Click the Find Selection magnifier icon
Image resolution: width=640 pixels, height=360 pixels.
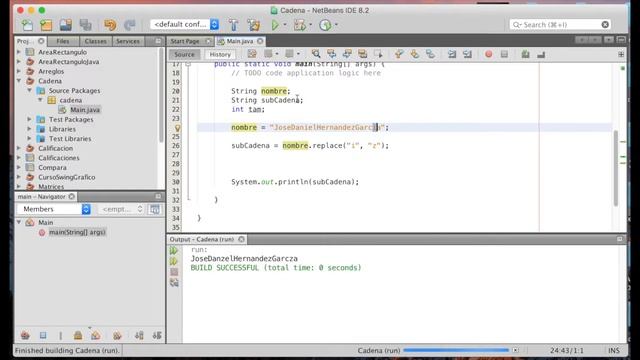(x=316, y=54)
